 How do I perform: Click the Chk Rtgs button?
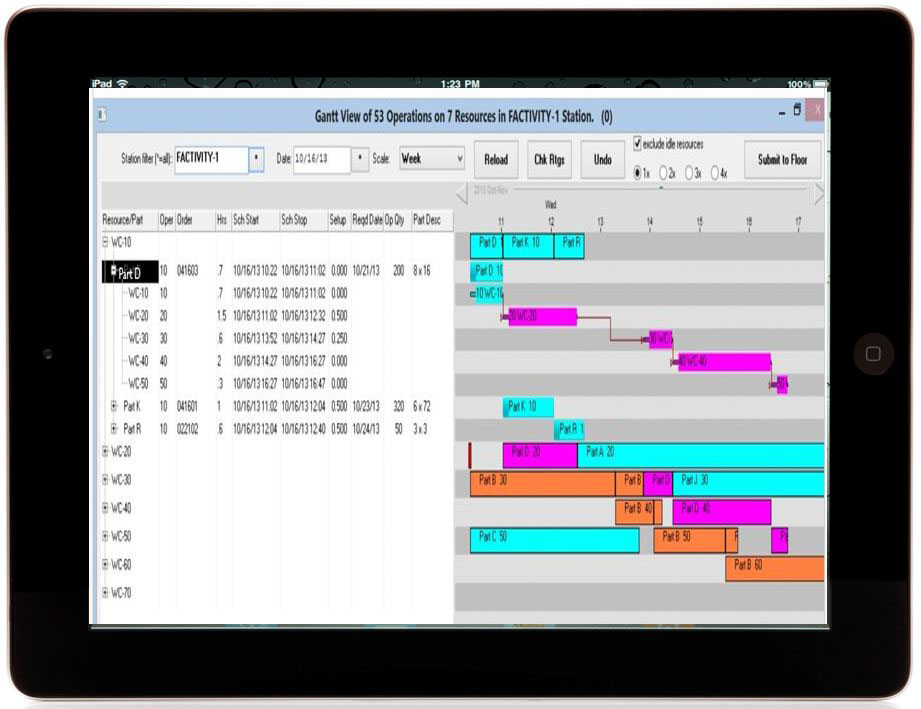pos(548,159)
